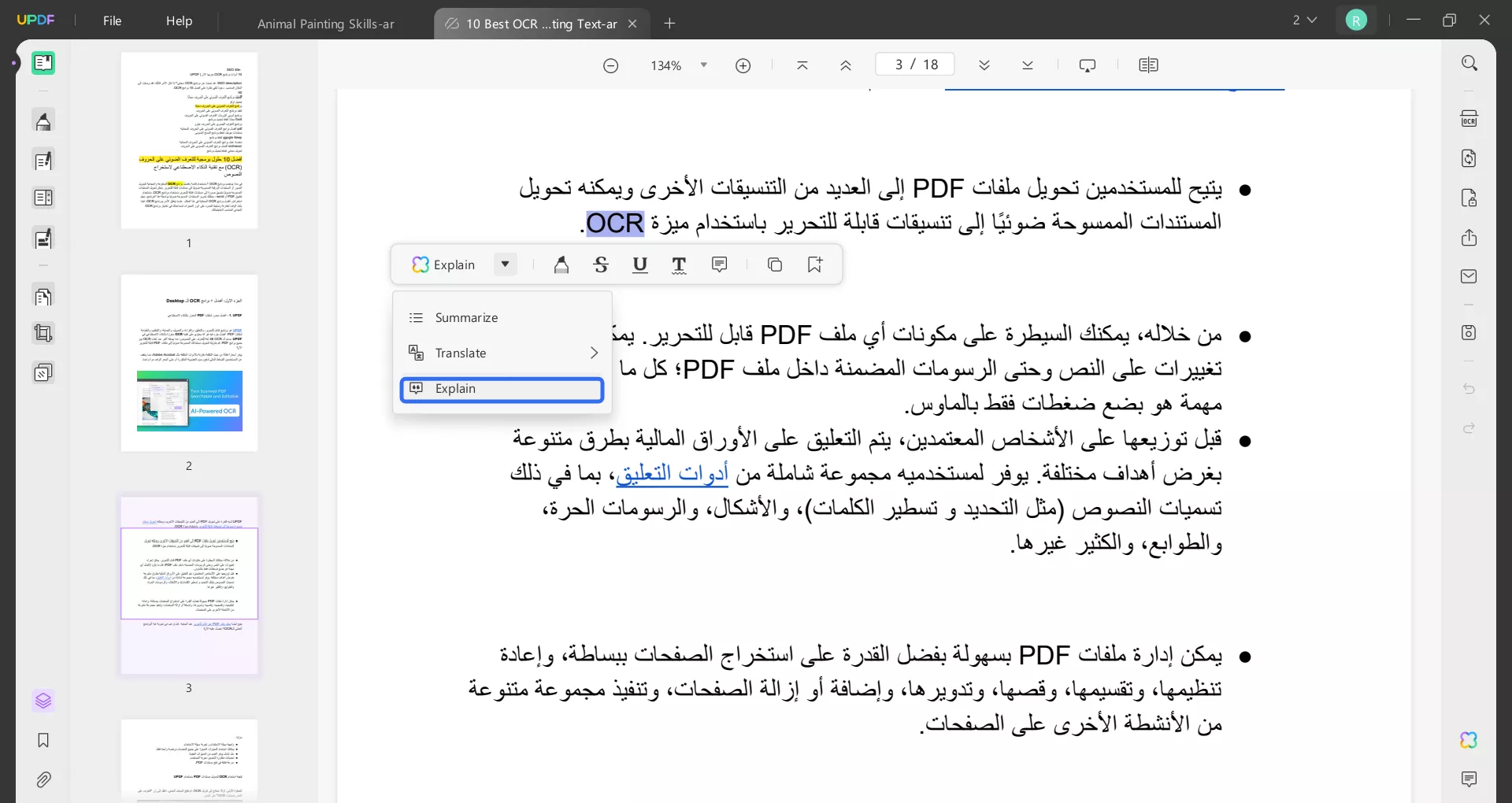This screenshot has height=803, width=1512.
Task: Apply strikethrough to selected text
Action: [601, 265]
